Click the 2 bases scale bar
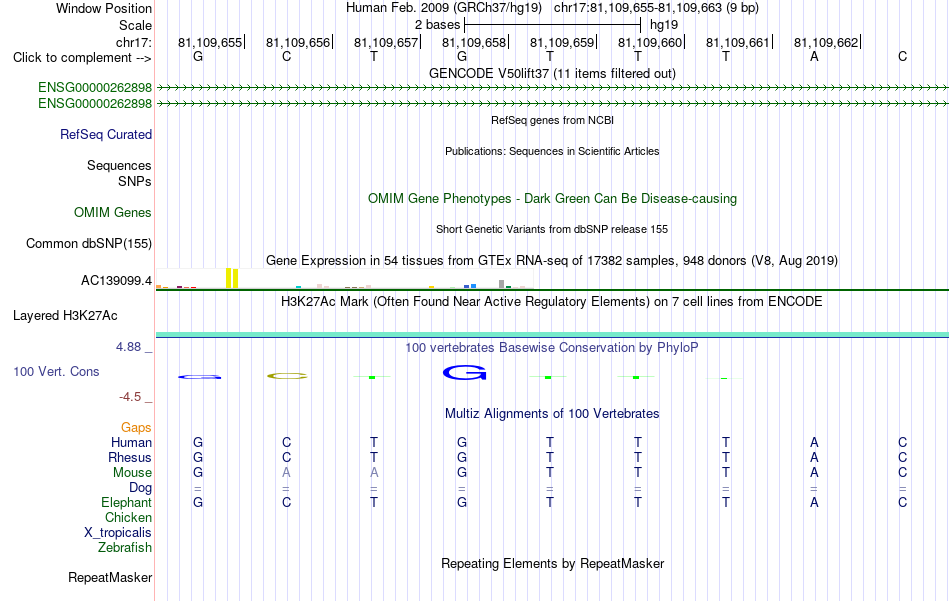This screenshot has height=601, width=950. [552, 25]
